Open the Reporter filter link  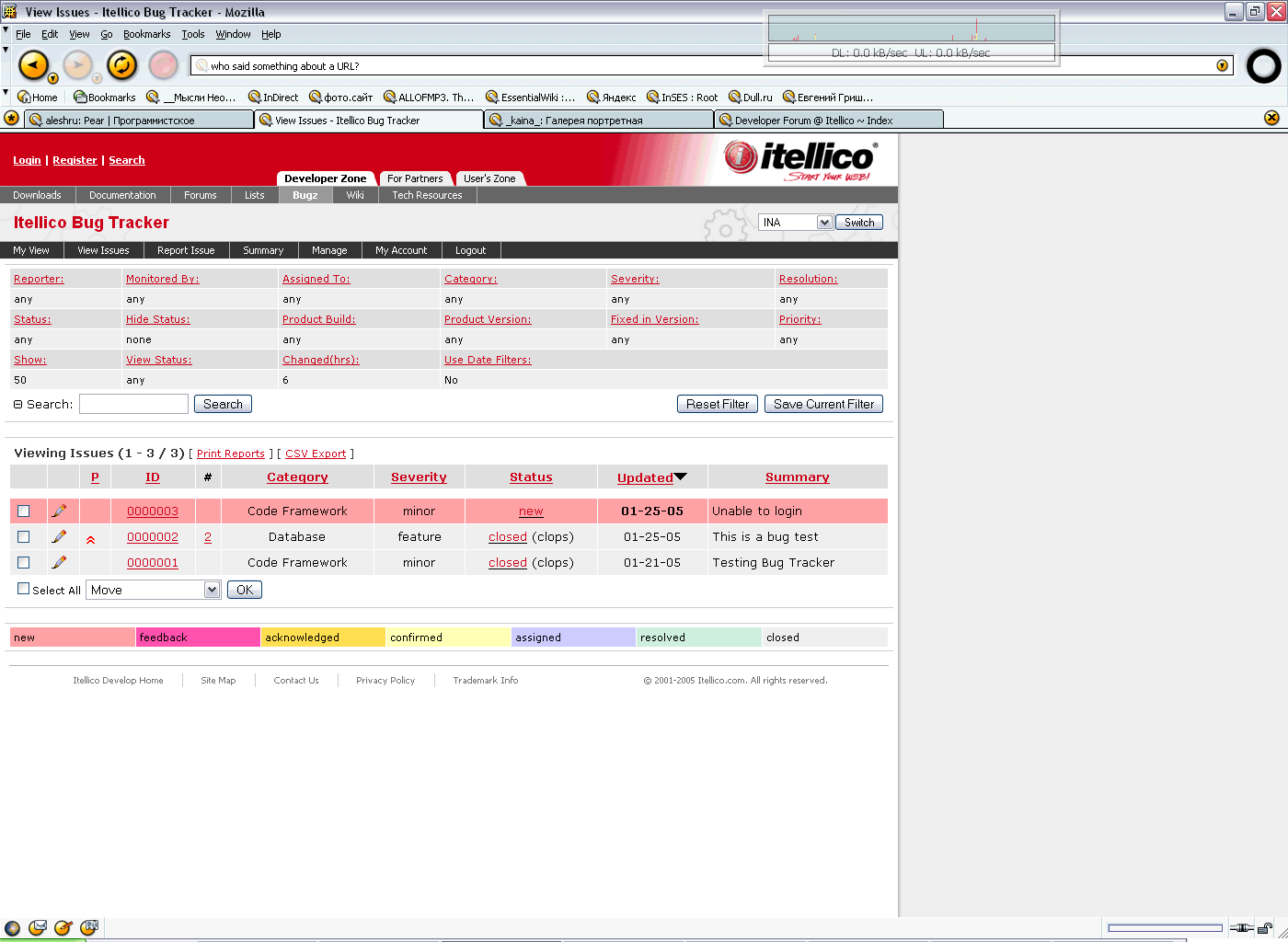coord(39,279)
